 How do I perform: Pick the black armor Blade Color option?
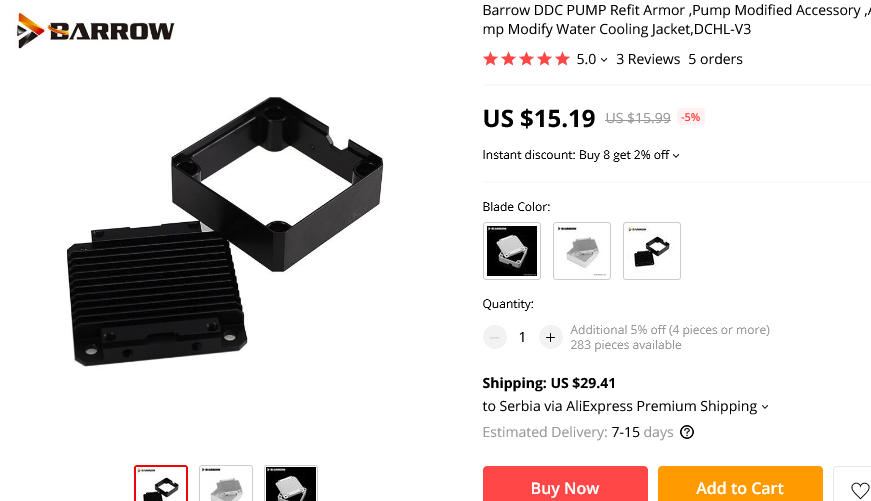(652, 251)
